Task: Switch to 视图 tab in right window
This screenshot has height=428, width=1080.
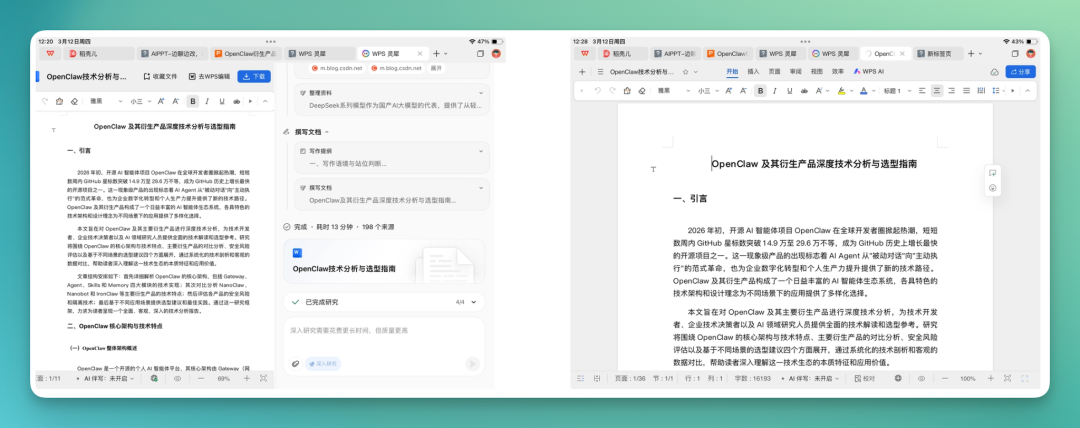Action: tap(816, 72)
